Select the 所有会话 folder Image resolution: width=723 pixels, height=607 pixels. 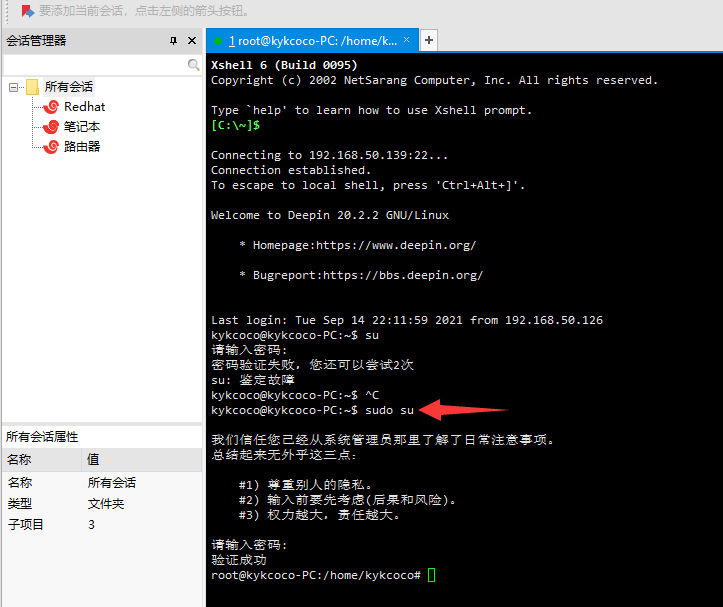(69, 87)
